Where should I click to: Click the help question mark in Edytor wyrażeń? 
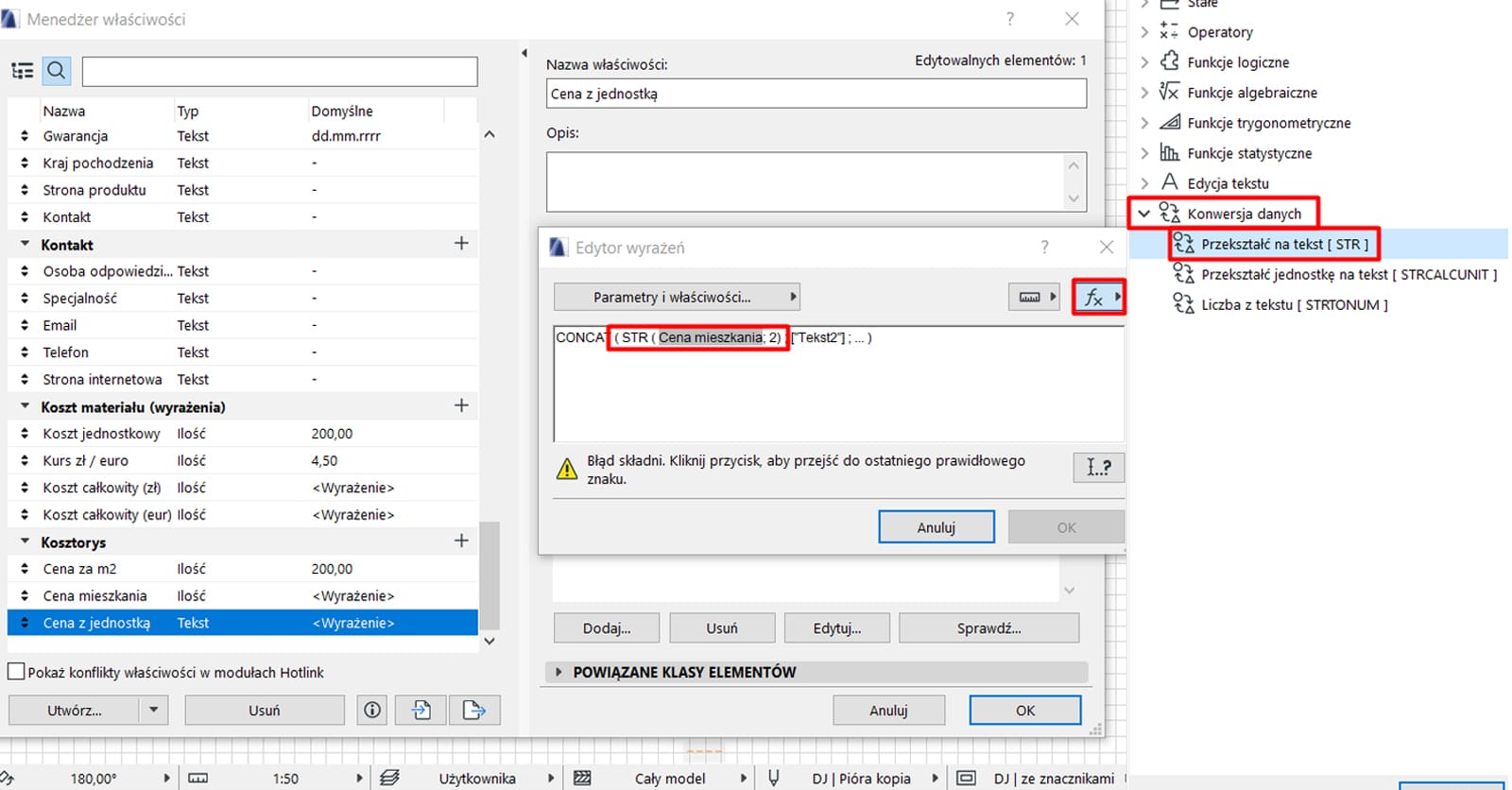click(1044, 247)
